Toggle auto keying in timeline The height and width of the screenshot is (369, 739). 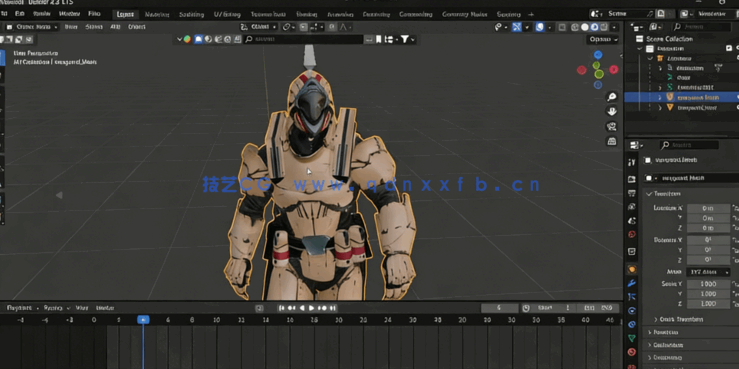[259, 308]
